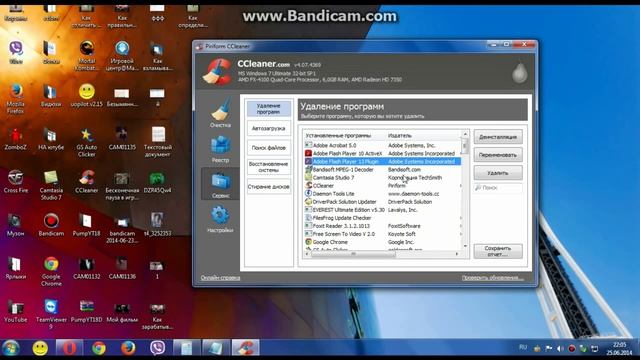This screenshot has height=360, width=640.
Task: Click the Camtasia Studio 7 desktop icon
Action: point(51,185)
